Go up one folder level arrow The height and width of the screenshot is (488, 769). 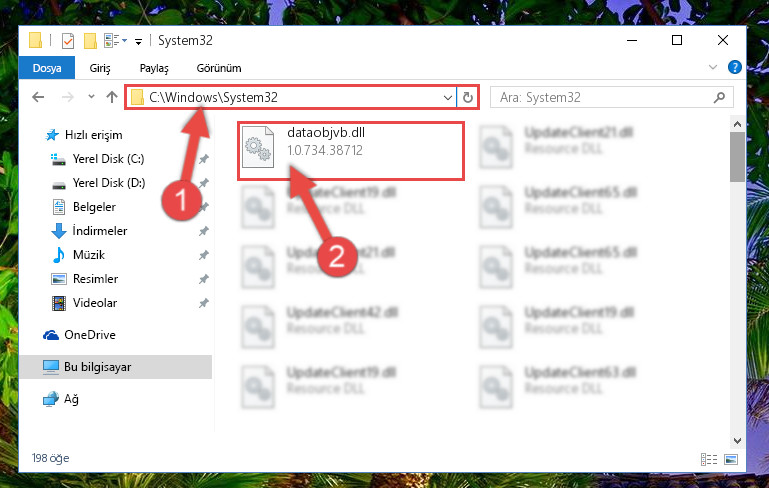click(x=112, y=97)
